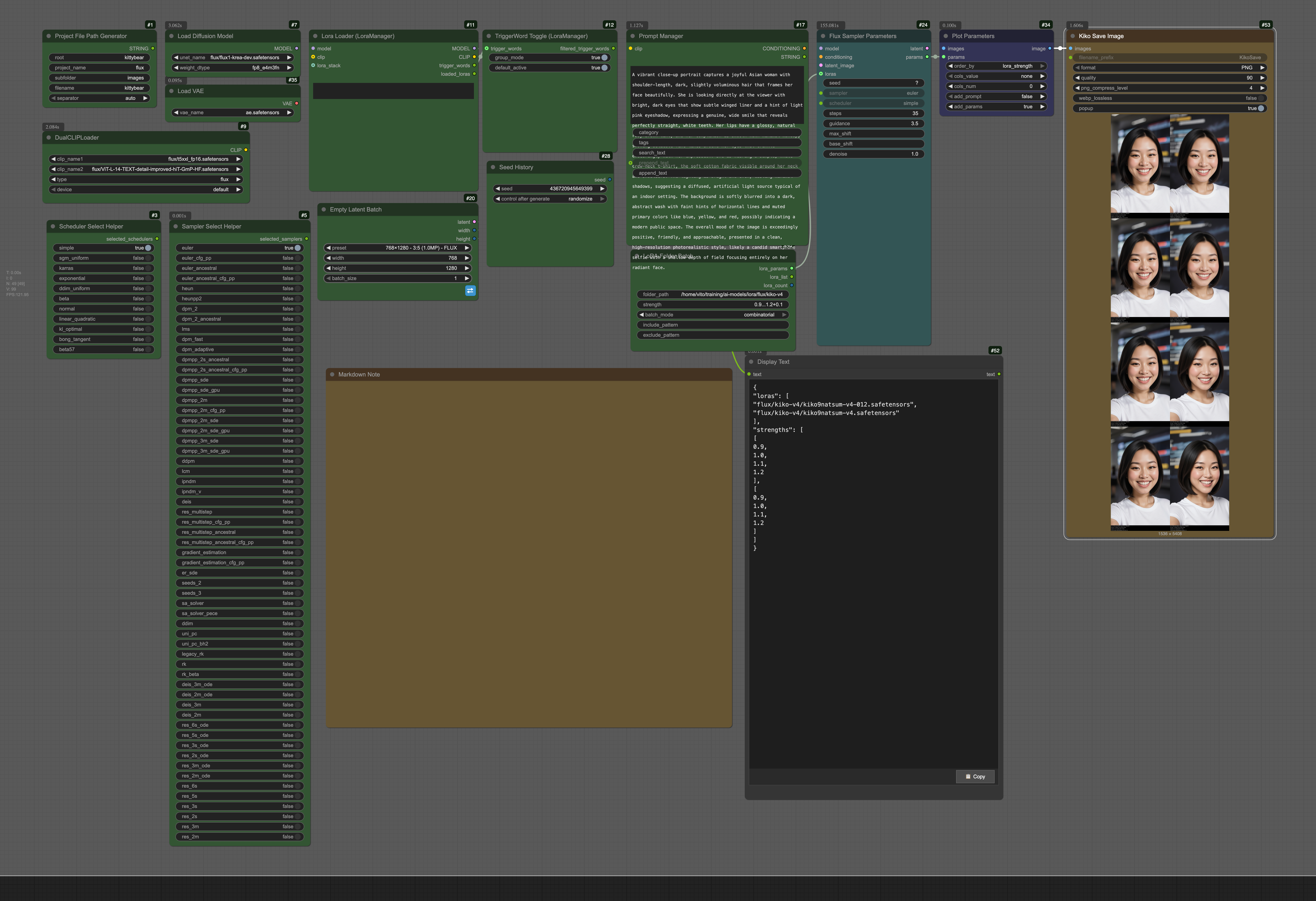This screenshot has height=901, width=1316.
Task: Open the preset resolution dropdown
Action: [398, 248]
